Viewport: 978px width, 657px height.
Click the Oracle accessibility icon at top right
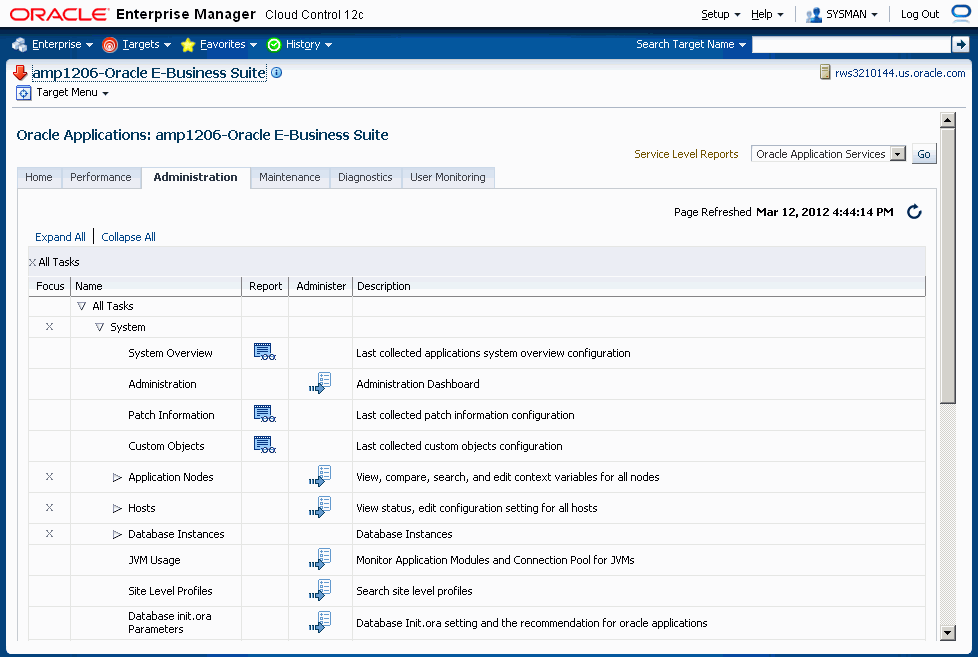961,14
